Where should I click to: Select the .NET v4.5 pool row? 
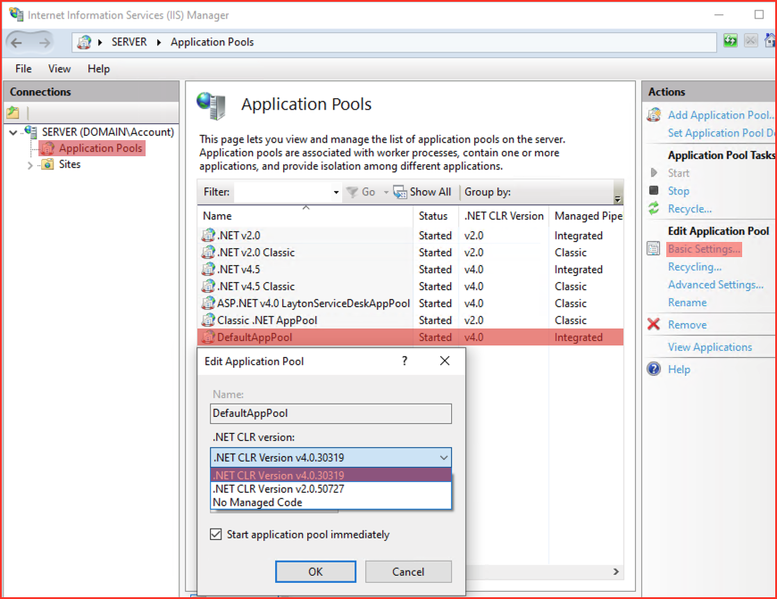[410, 269]
